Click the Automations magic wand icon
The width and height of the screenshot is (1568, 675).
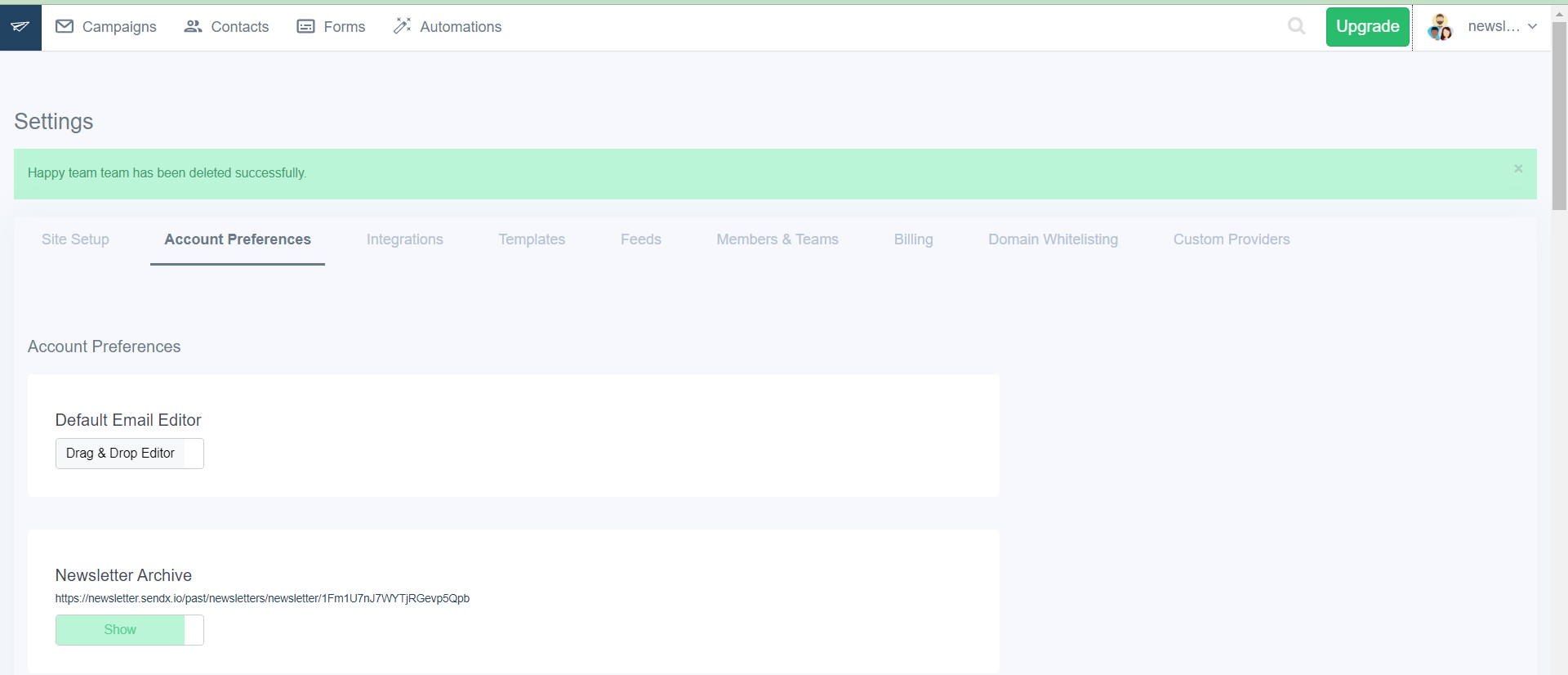pos(402,26)
